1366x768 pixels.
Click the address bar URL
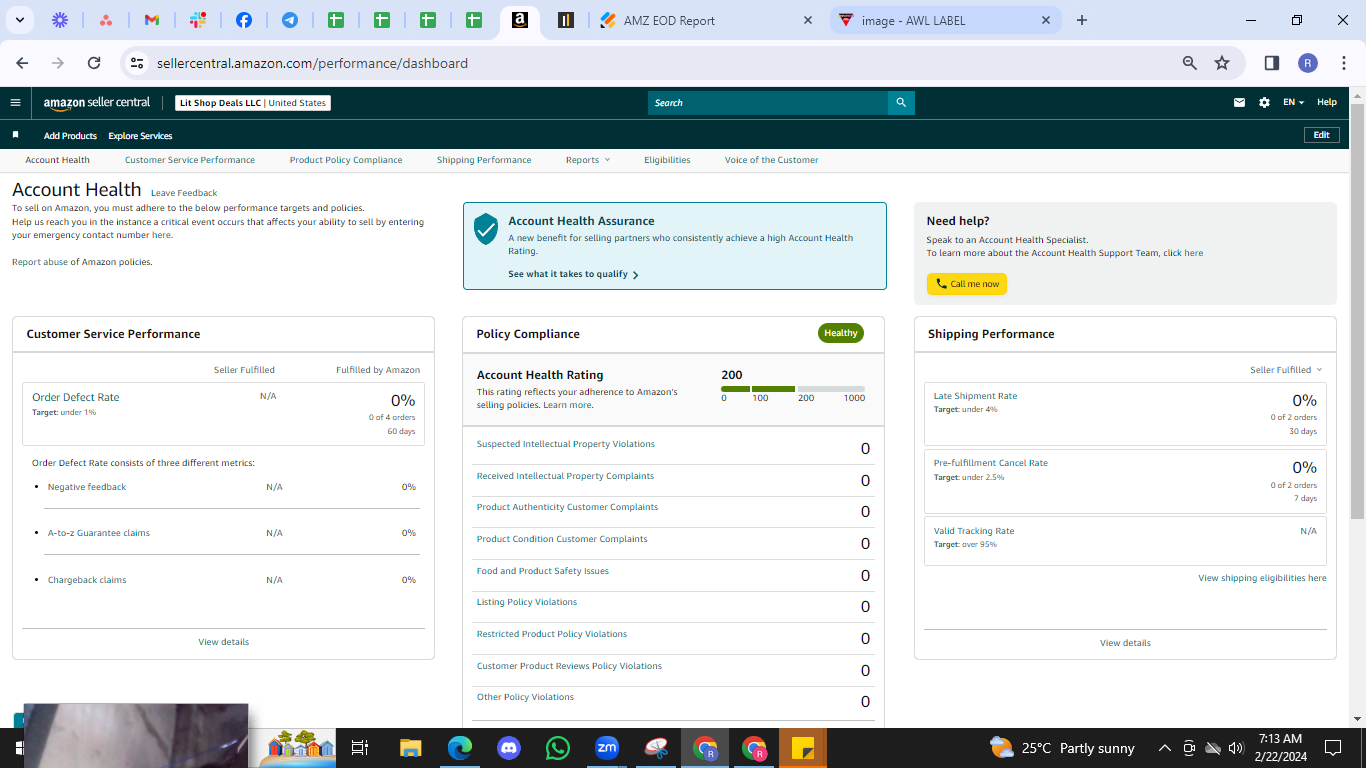[x=312, y=63]
